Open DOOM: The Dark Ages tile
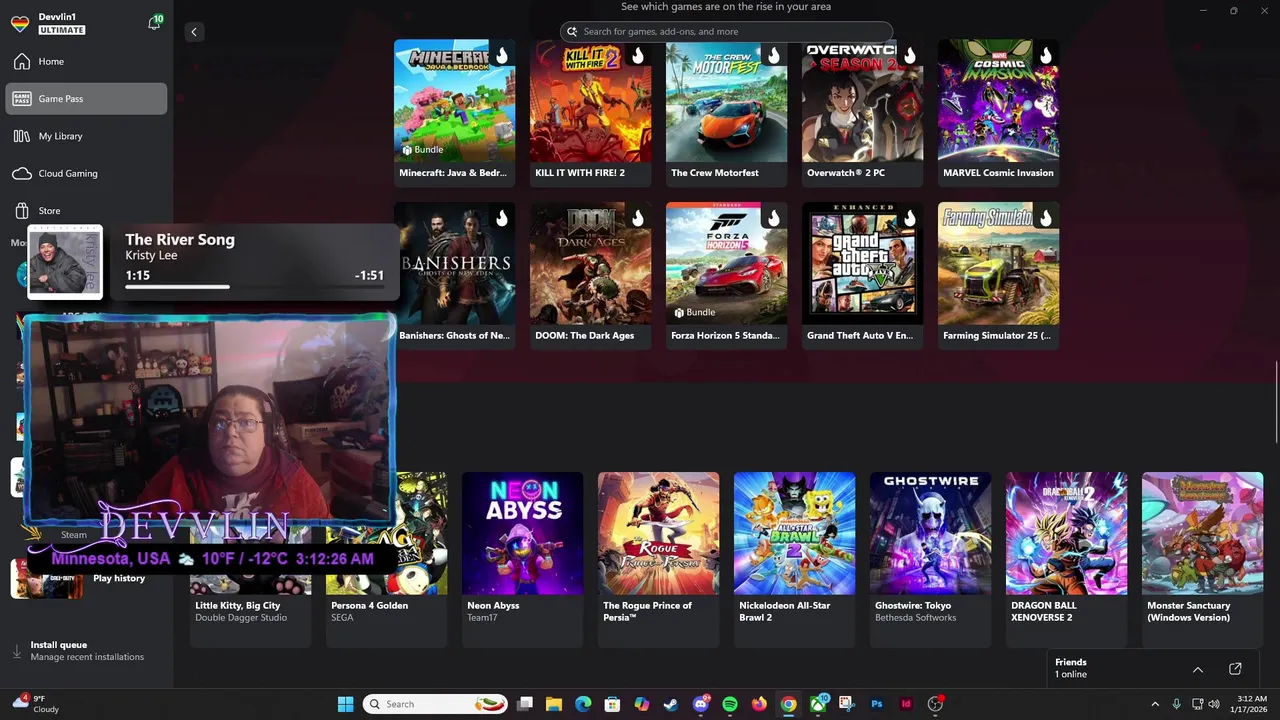Viewport: 1280px width, 720px height. (591, 275)
